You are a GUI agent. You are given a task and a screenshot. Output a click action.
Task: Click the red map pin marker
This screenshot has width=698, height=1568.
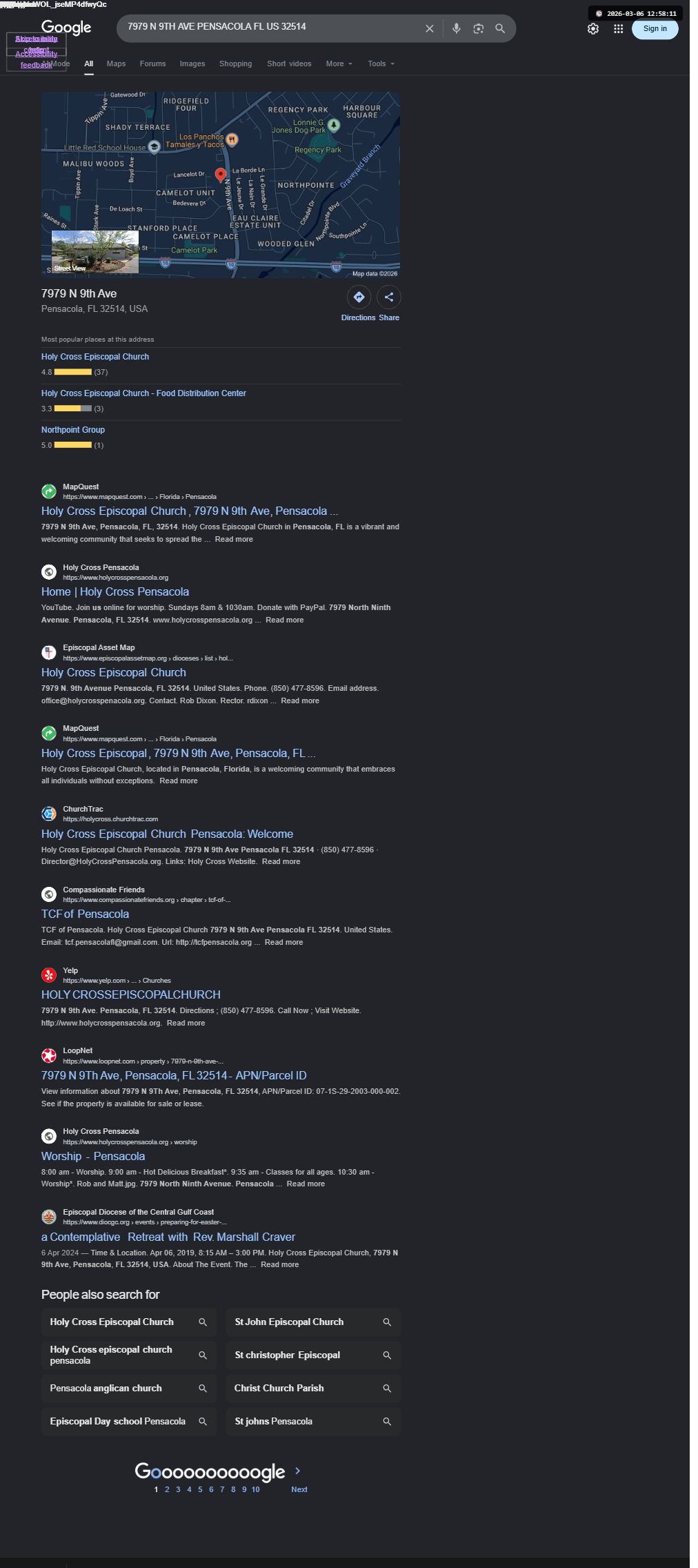[x=221, y=175]
